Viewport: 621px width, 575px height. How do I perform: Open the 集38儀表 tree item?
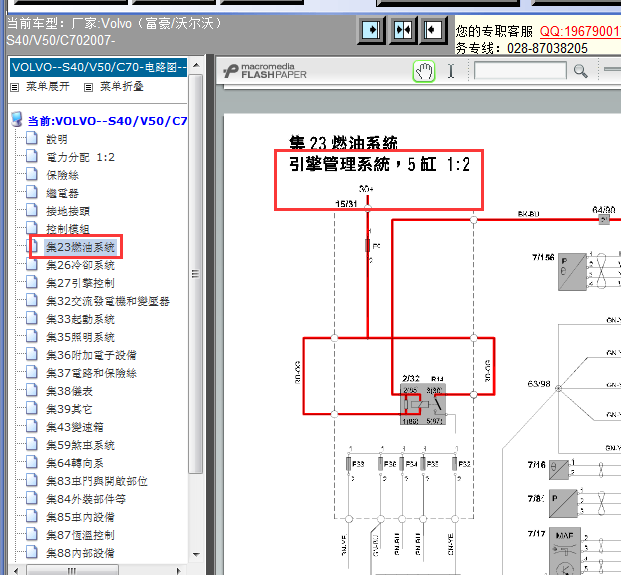[69, 391]
